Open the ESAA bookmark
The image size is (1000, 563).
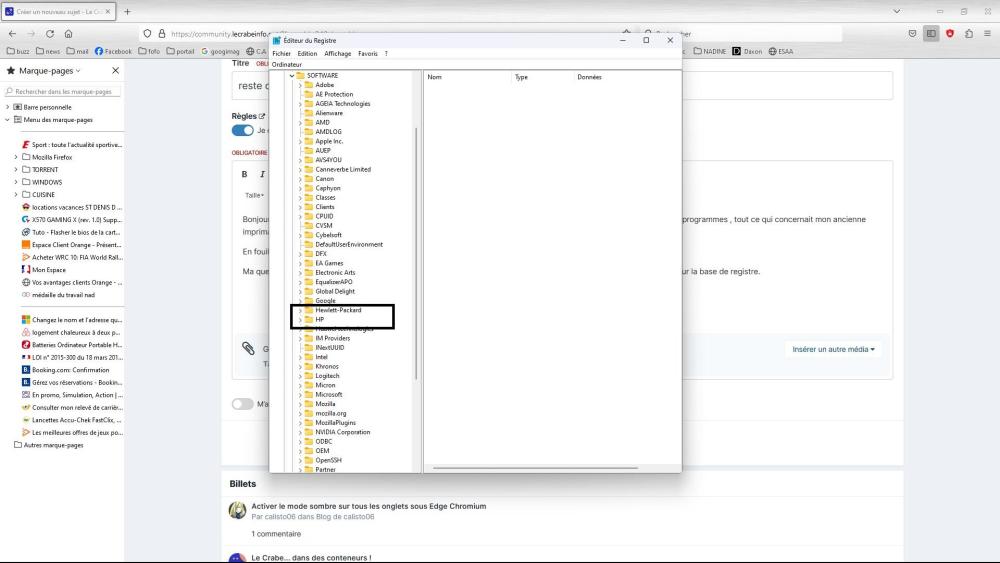pos(781,51)
